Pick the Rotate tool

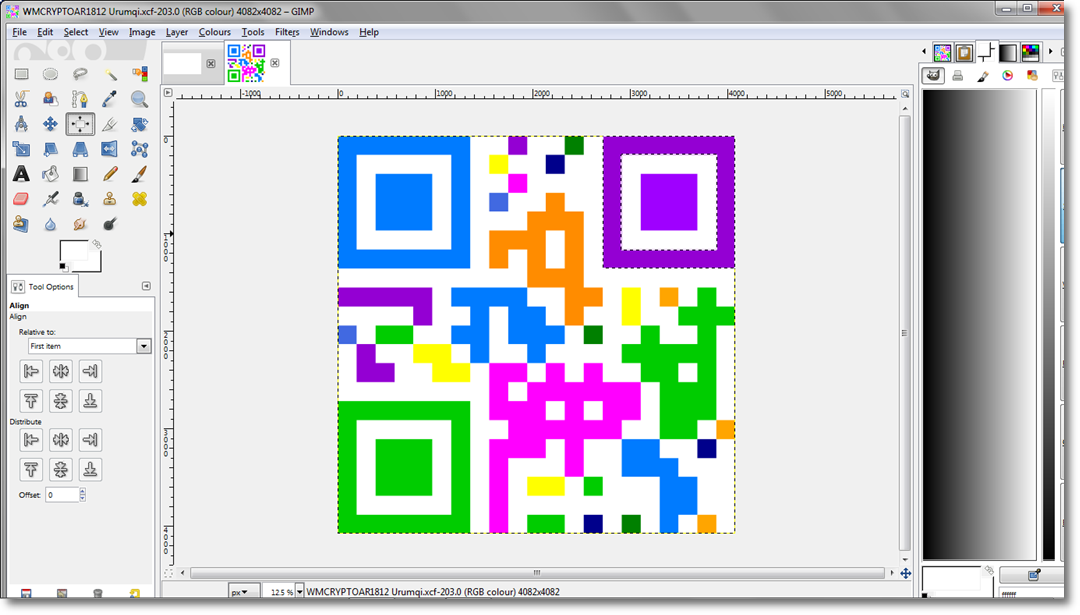pos(139,124)
